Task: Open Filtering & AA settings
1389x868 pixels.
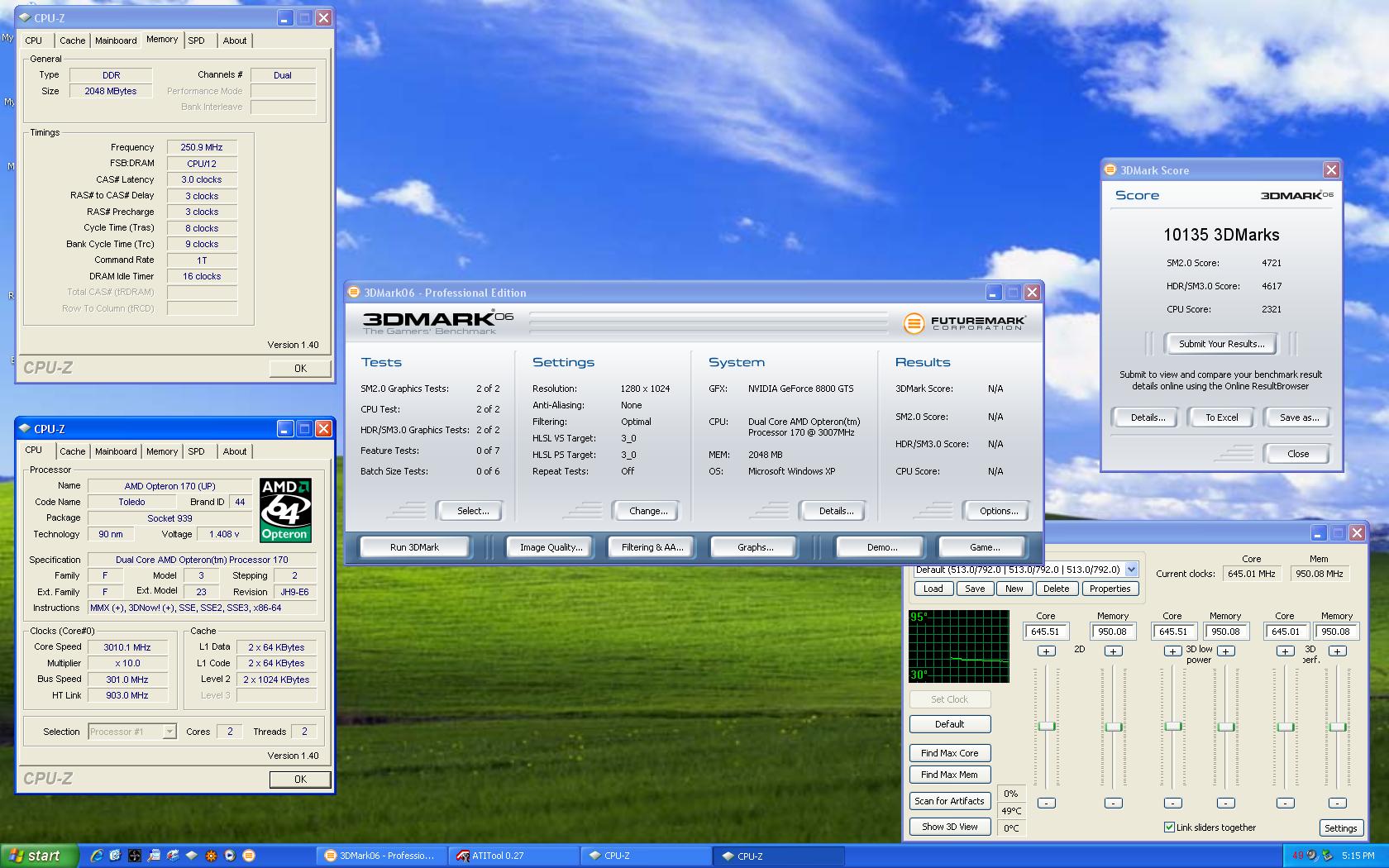Action: [652, 547]
